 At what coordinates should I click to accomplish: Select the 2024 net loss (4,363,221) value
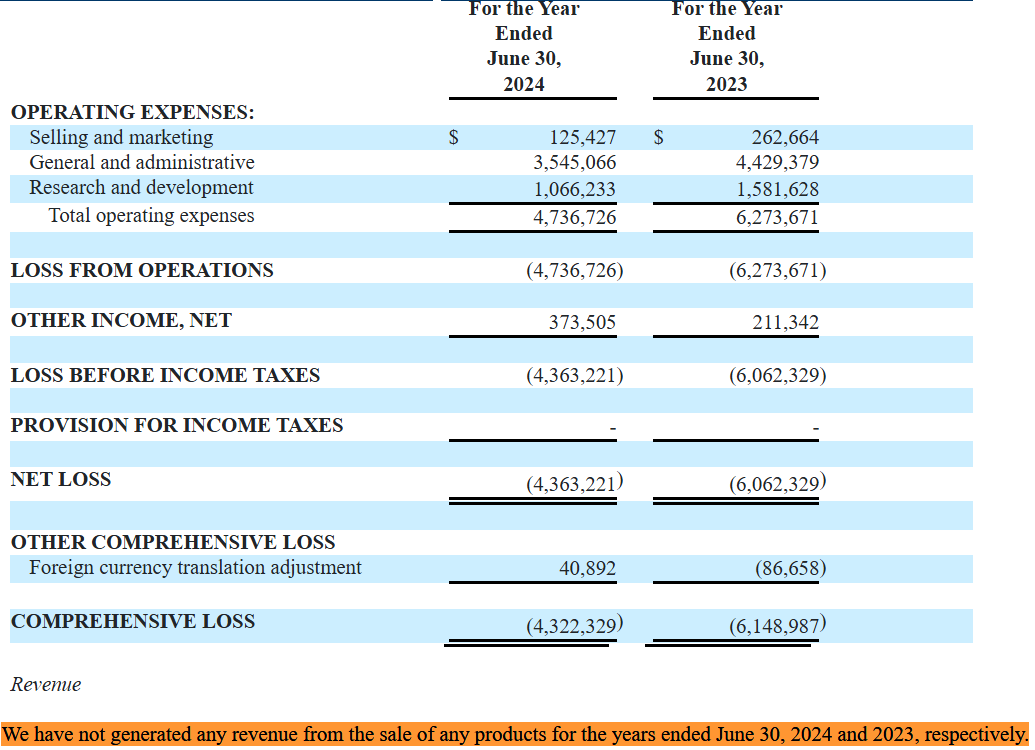575,484
